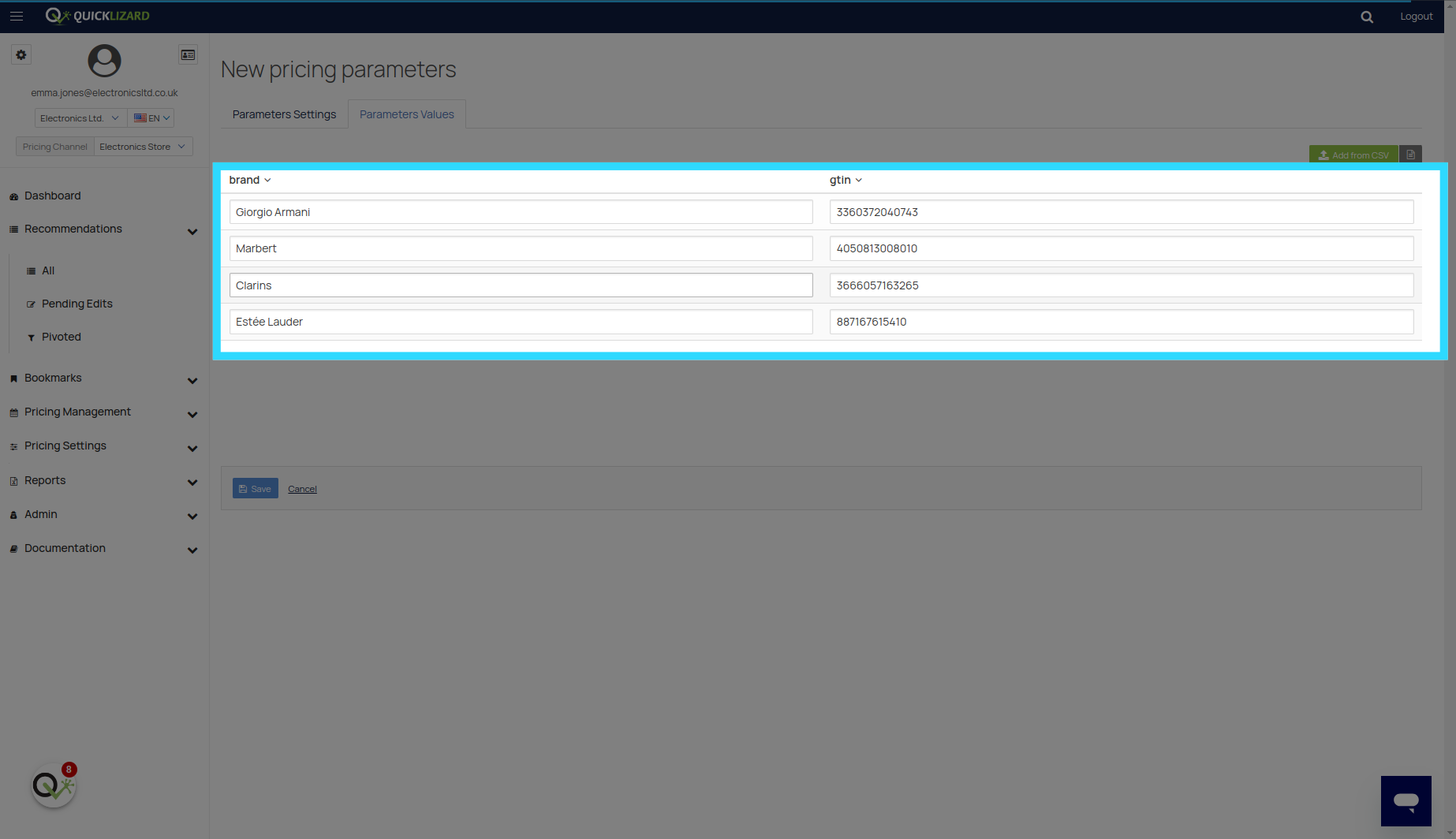Open the gtin column header dropdown
The image size is (1456, 839).
point(845,180)
